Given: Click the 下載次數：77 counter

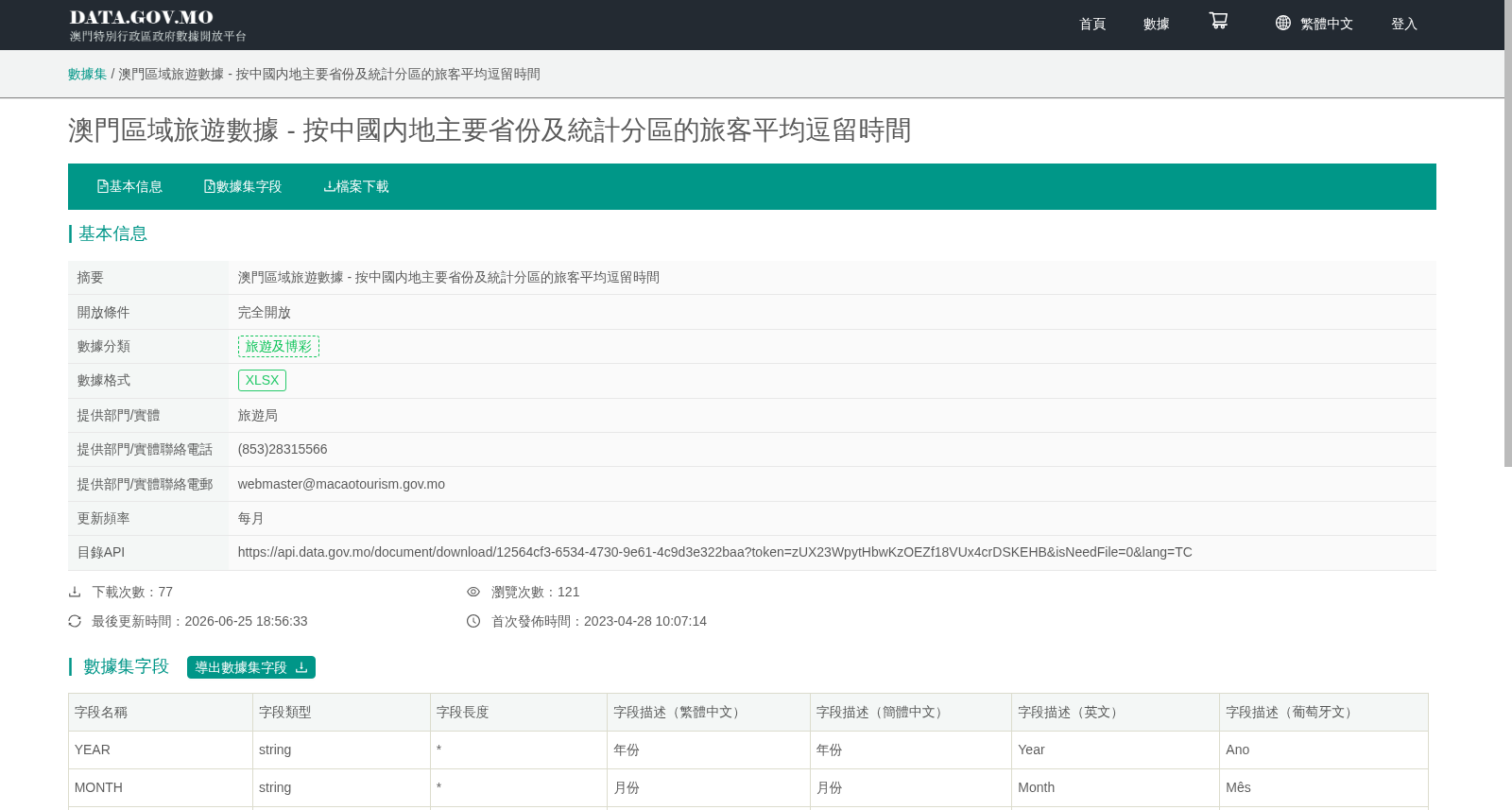Looking at the screenshot, I should point(132,592).
